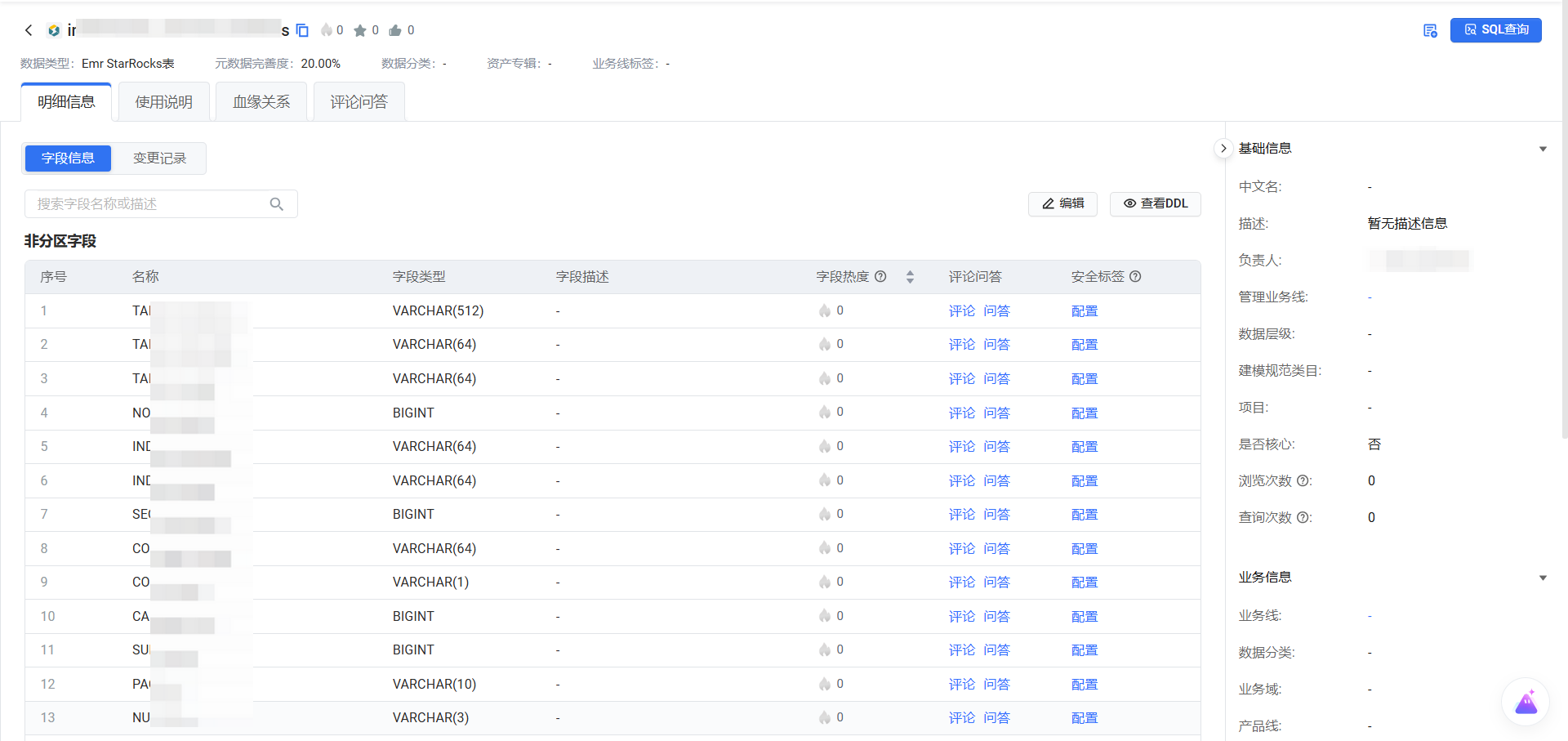This screenshot has width=1568, height=741.
Task: Click the help icon beside 安全标签
Action: coord(1135,277)
